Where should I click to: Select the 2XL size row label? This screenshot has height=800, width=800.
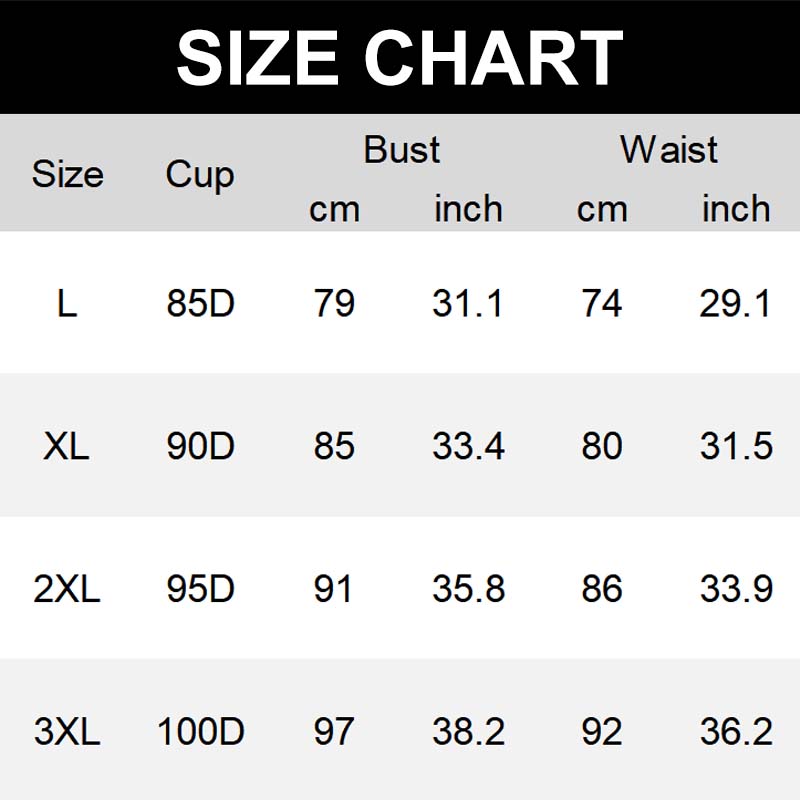pos(67,589)
